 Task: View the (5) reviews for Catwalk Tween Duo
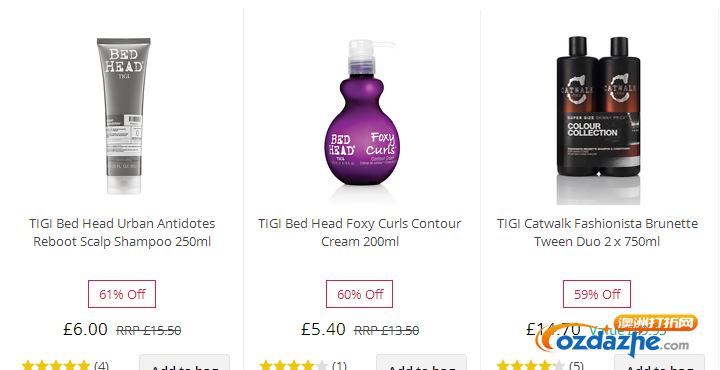[576, 366]
